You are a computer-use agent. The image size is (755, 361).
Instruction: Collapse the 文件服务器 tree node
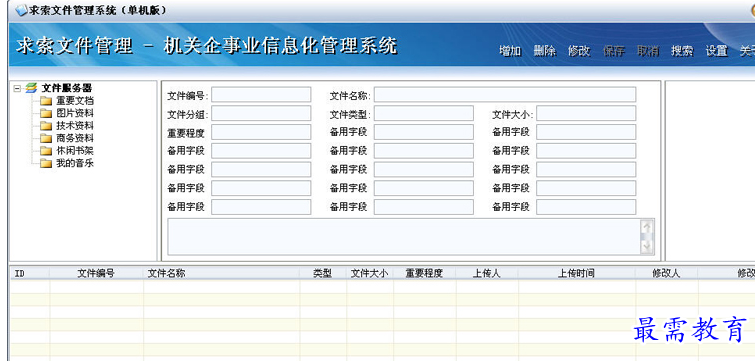click(x=17, y=88)
